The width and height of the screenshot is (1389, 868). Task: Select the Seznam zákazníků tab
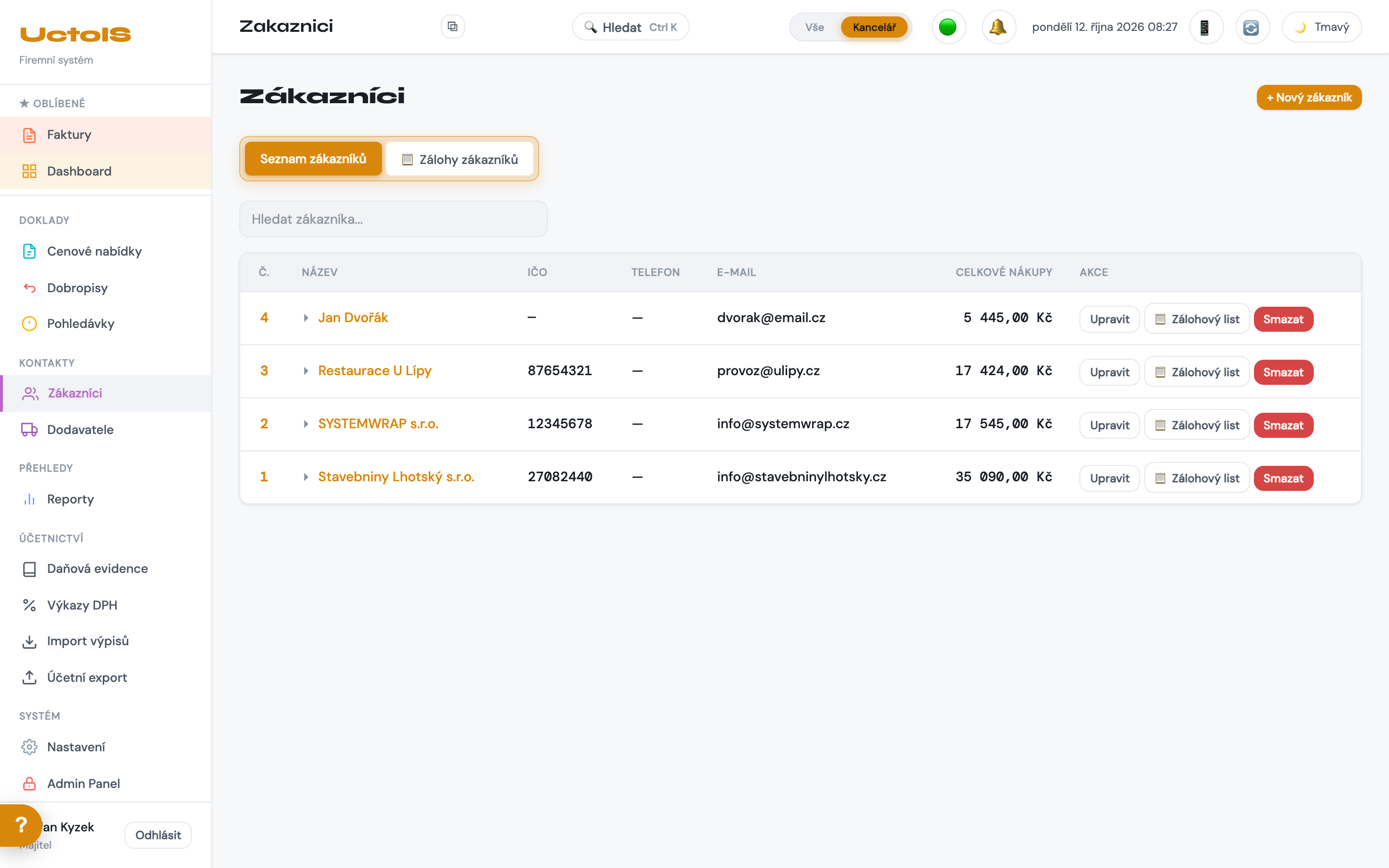313,159
